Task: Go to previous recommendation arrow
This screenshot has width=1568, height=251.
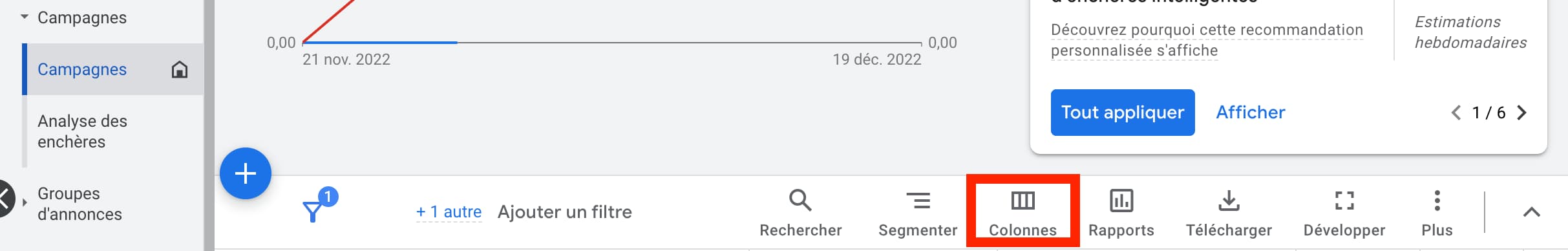Action: coord(1456,113)
